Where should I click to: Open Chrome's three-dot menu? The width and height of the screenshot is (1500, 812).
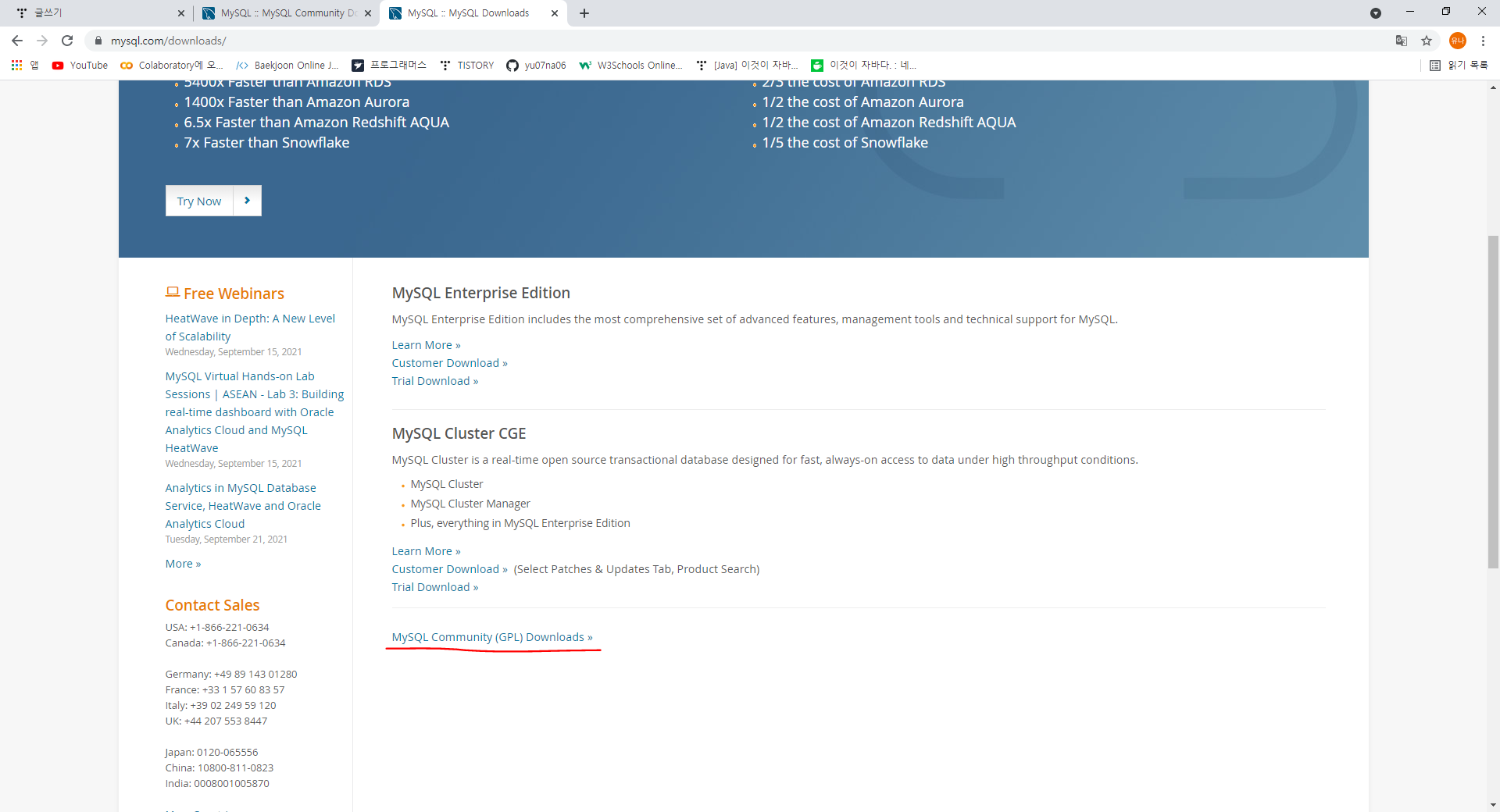tap(1483, 41)
